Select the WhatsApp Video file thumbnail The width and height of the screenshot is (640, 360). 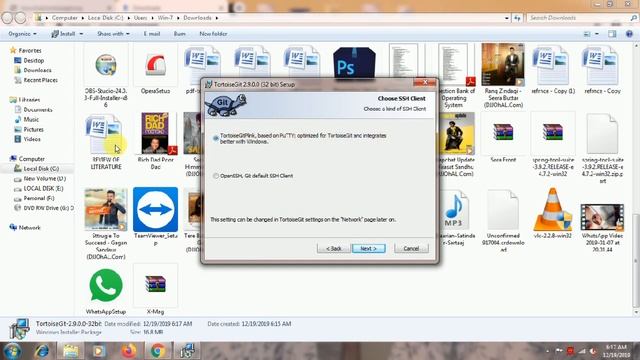tap(602, 217)
